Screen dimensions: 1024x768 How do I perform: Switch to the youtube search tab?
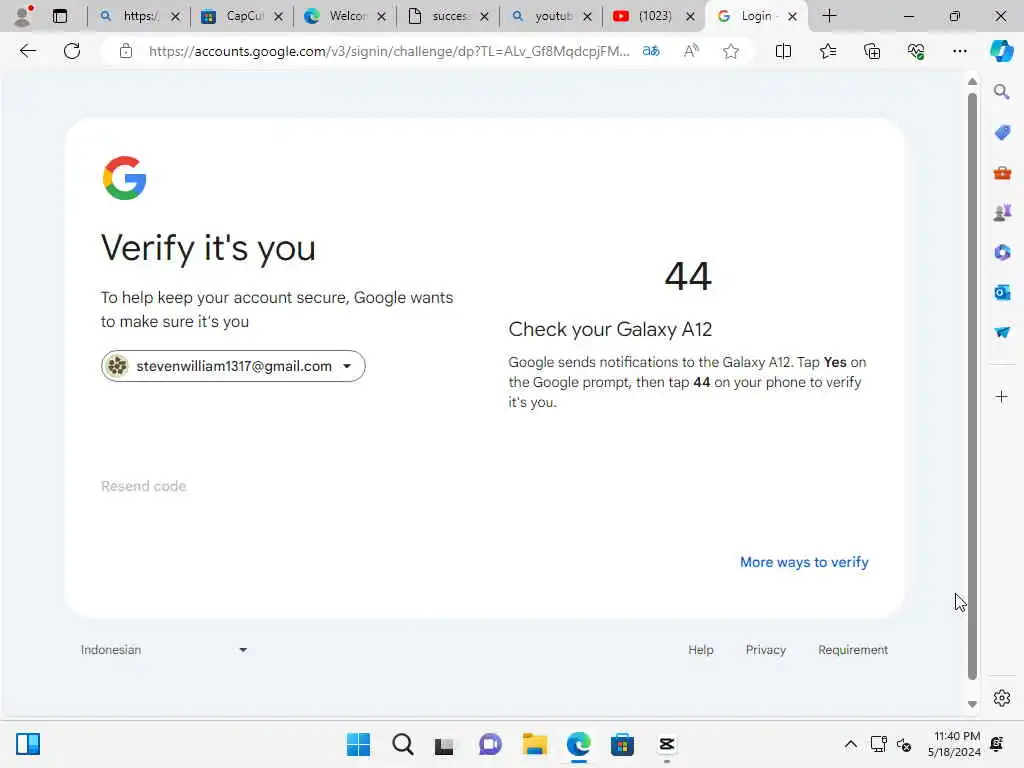[551, 16]
